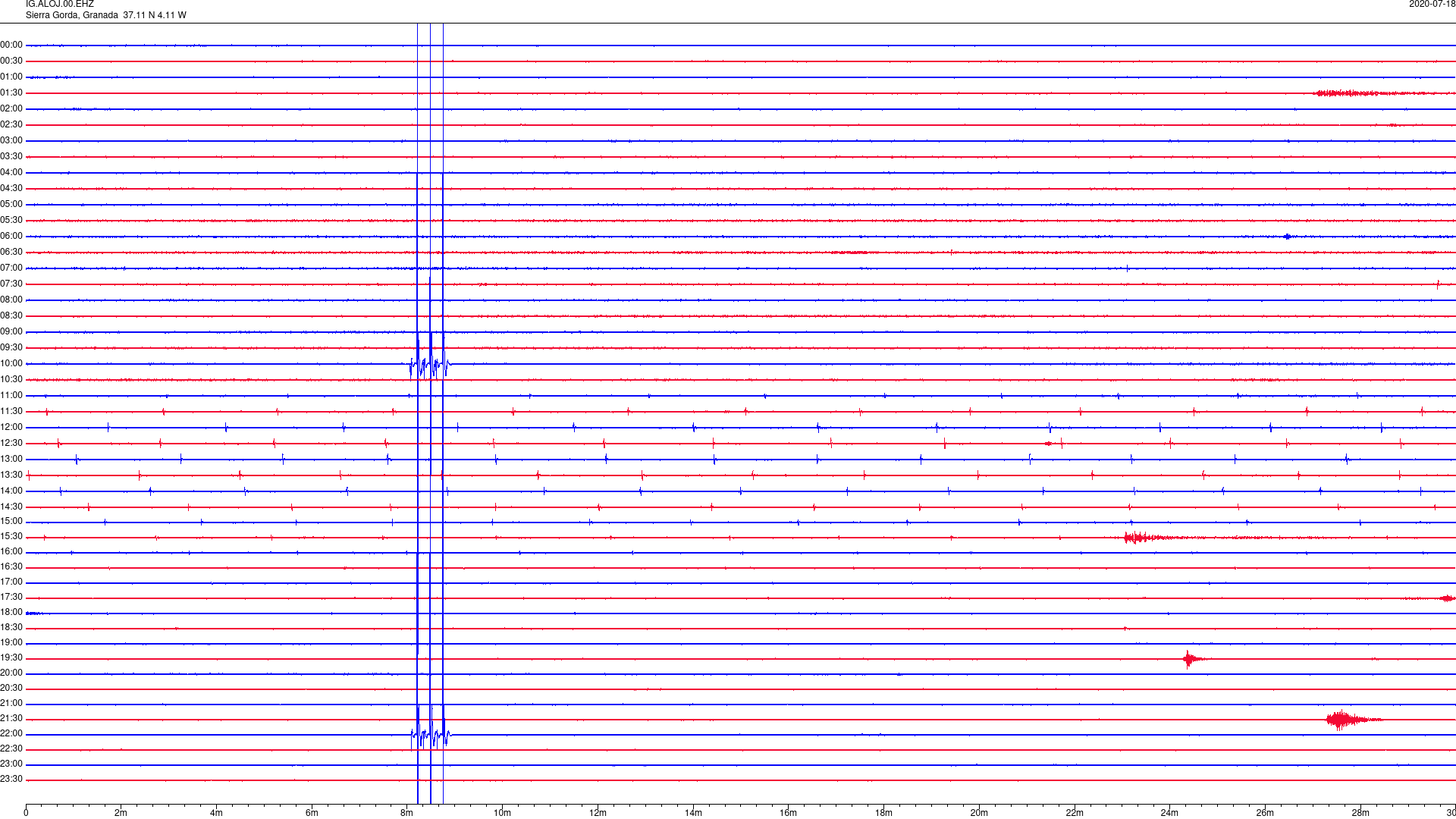Click the 26m tick label on time axis
The height and width of the screenshot is (819, 1456).
coord(1265,814)
